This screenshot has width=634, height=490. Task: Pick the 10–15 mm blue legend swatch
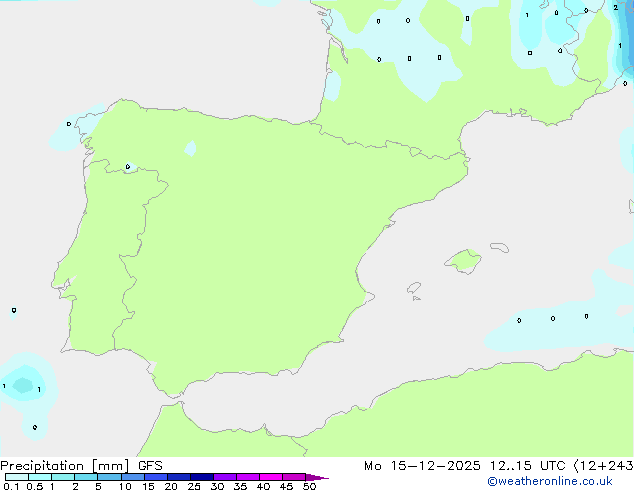tap(133, 477)
